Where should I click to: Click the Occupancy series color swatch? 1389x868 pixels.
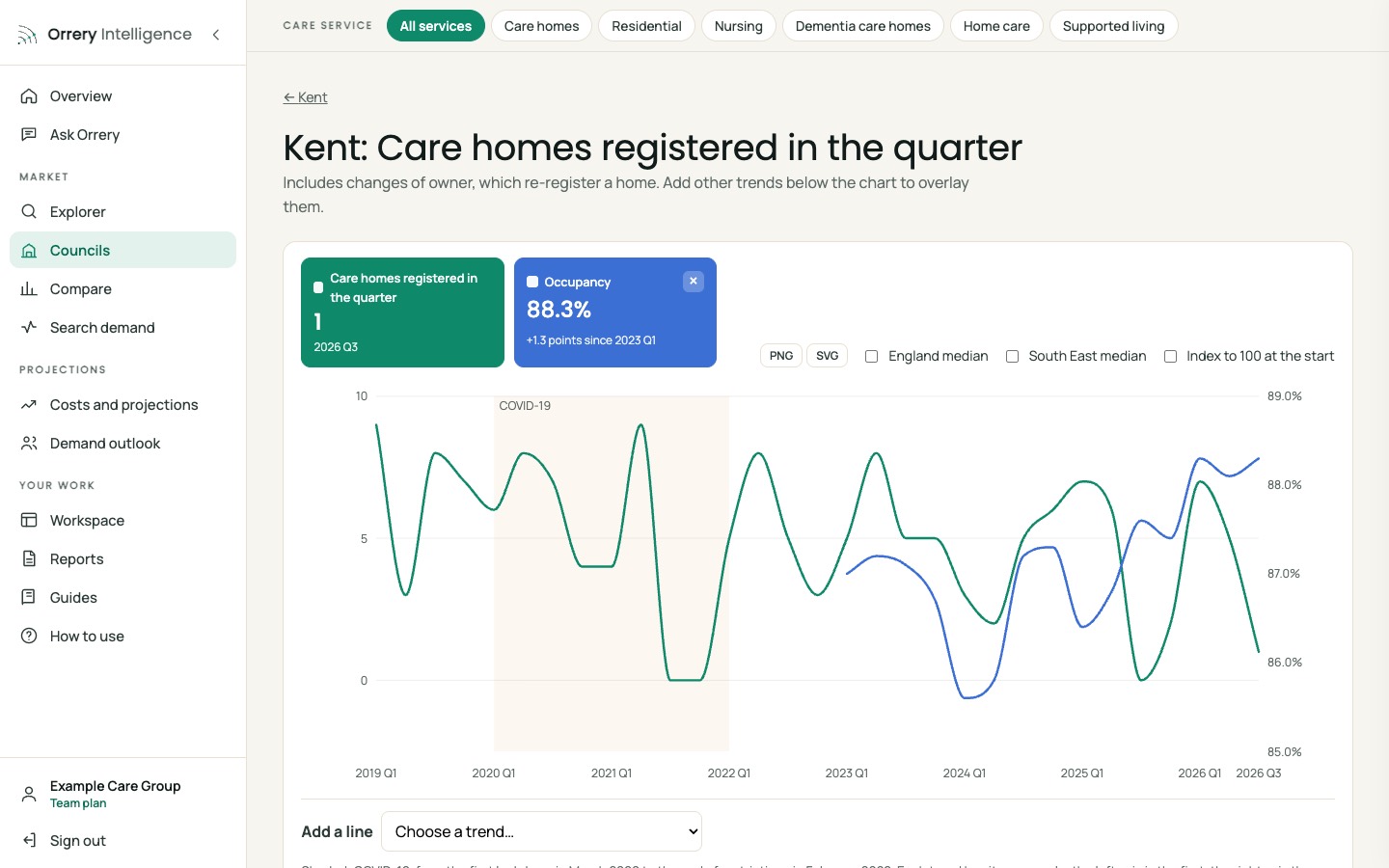click(x=532, y=283)
